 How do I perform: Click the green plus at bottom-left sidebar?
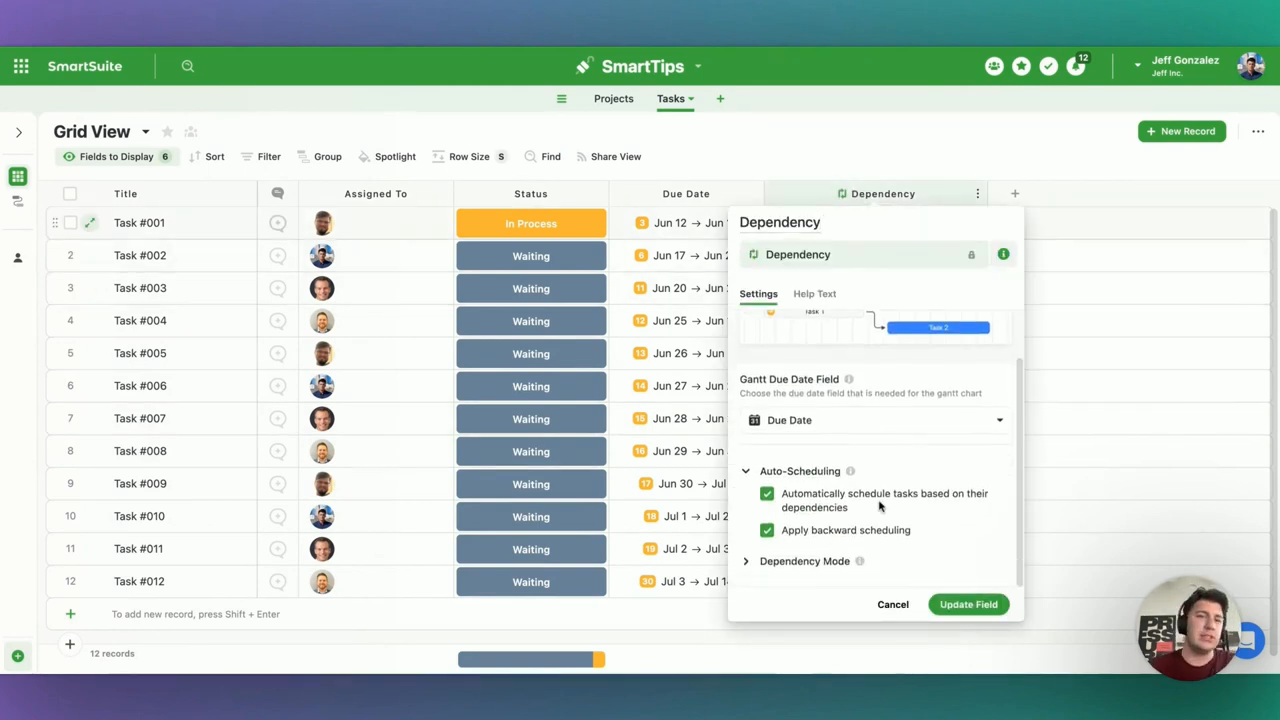tap(18, 656)
